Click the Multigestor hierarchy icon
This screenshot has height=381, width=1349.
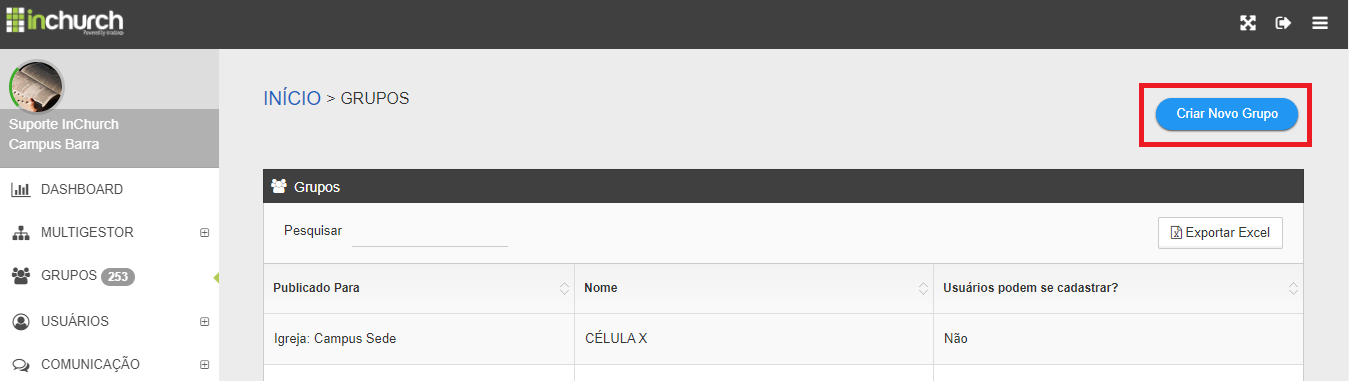point(20,233)
